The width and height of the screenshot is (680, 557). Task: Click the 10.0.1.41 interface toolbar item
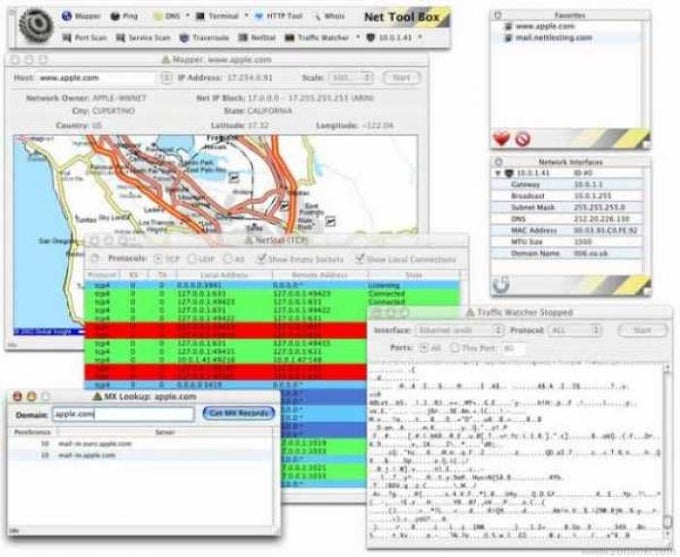click(x=389, y=38)
